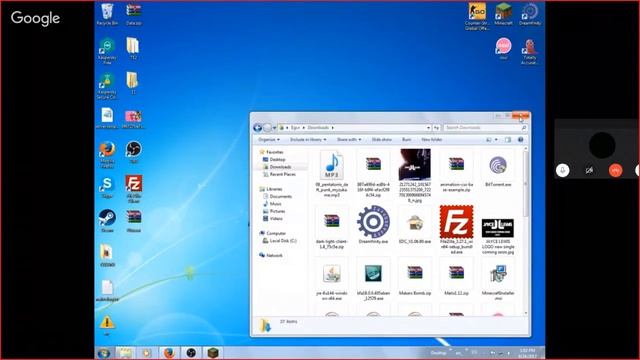This screenshot has width=640, height=360.
Task: Open the Recycle Bin on the desktop
Action: point(107,14)
